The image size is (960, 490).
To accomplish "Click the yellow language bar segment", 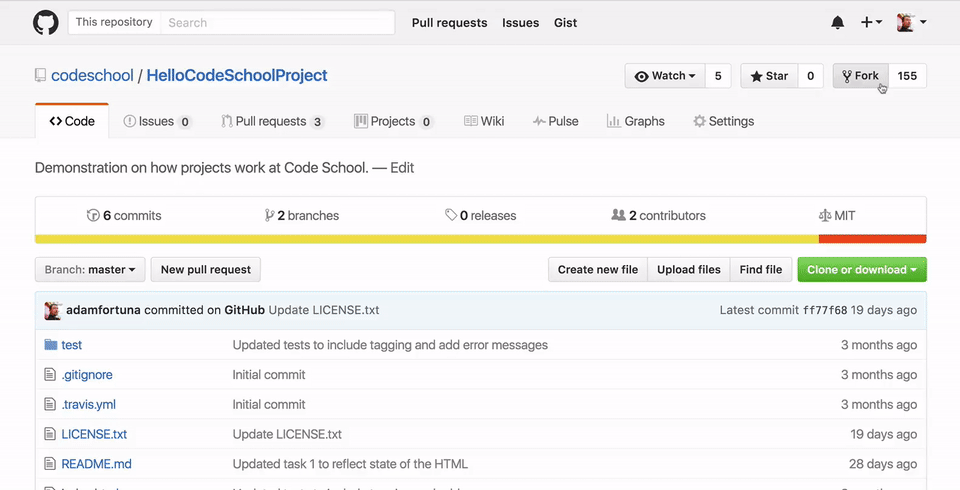I will point(427,239).
